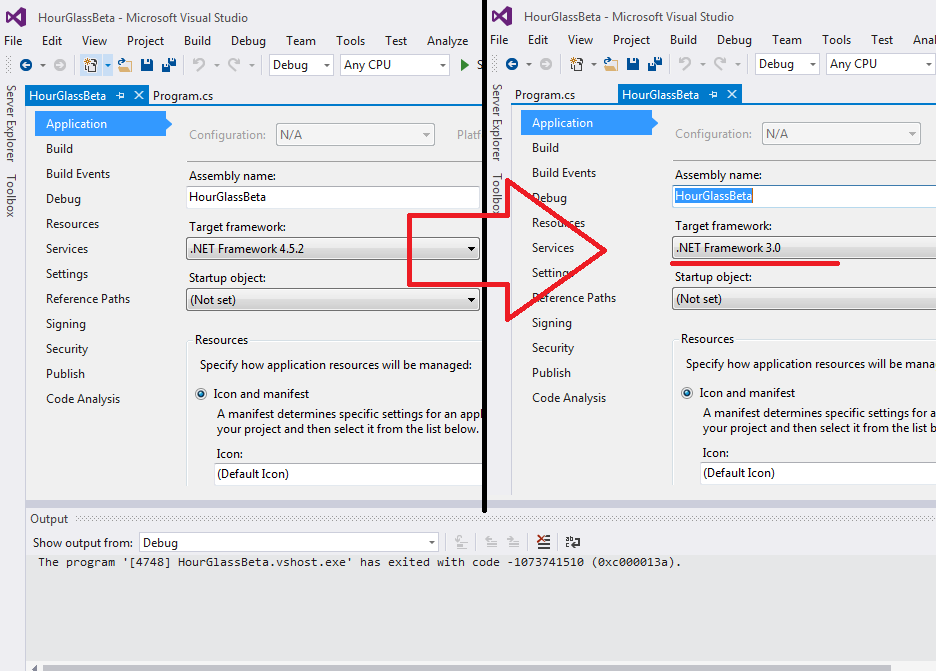Image resolution: width=936 pixels, height=671 pixels.
Task: Click New Project icon in right window
Action: click(577, 64)
